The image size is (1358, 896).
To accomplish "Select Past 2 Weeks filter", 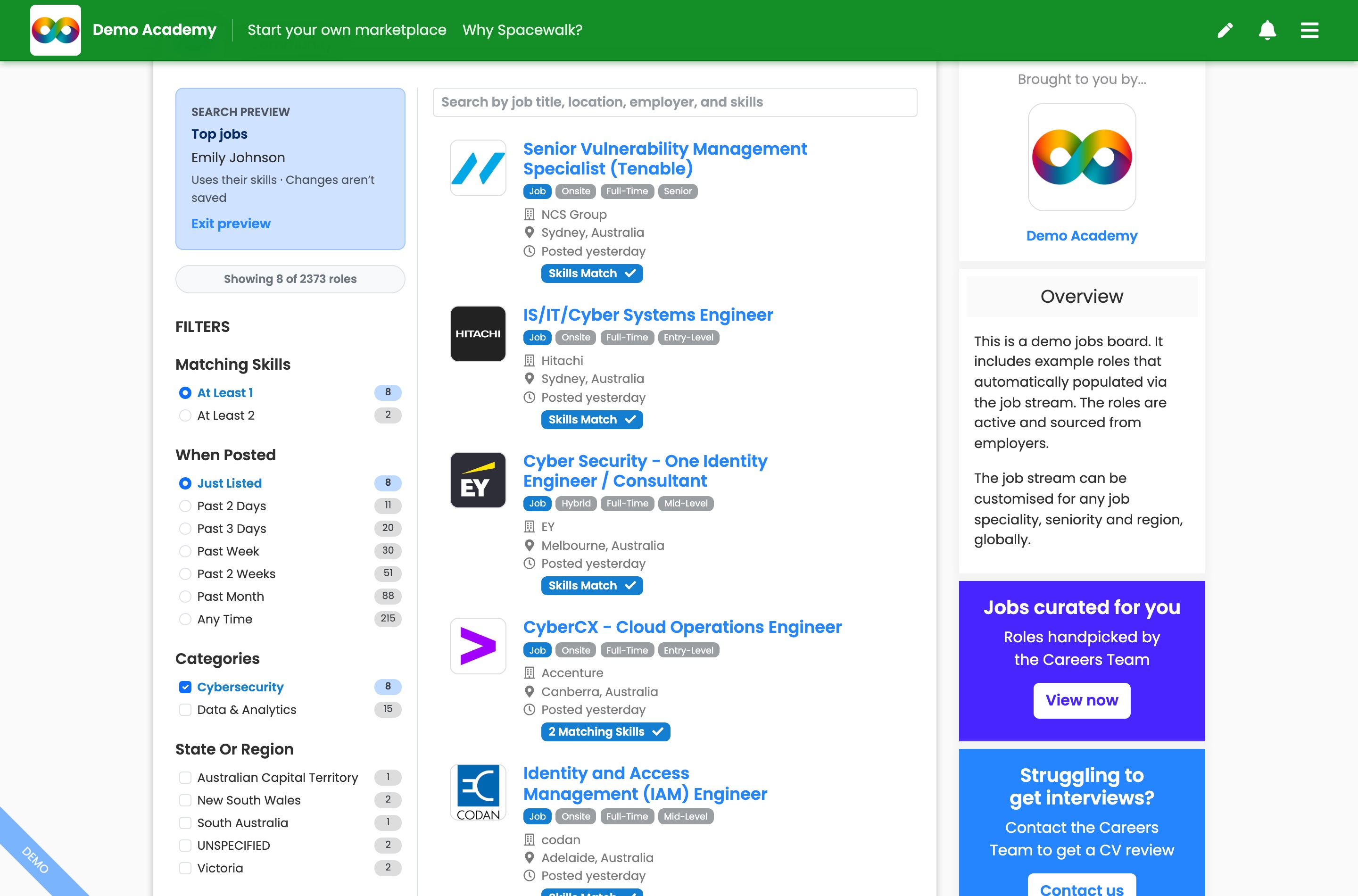I will pos(185,574).
